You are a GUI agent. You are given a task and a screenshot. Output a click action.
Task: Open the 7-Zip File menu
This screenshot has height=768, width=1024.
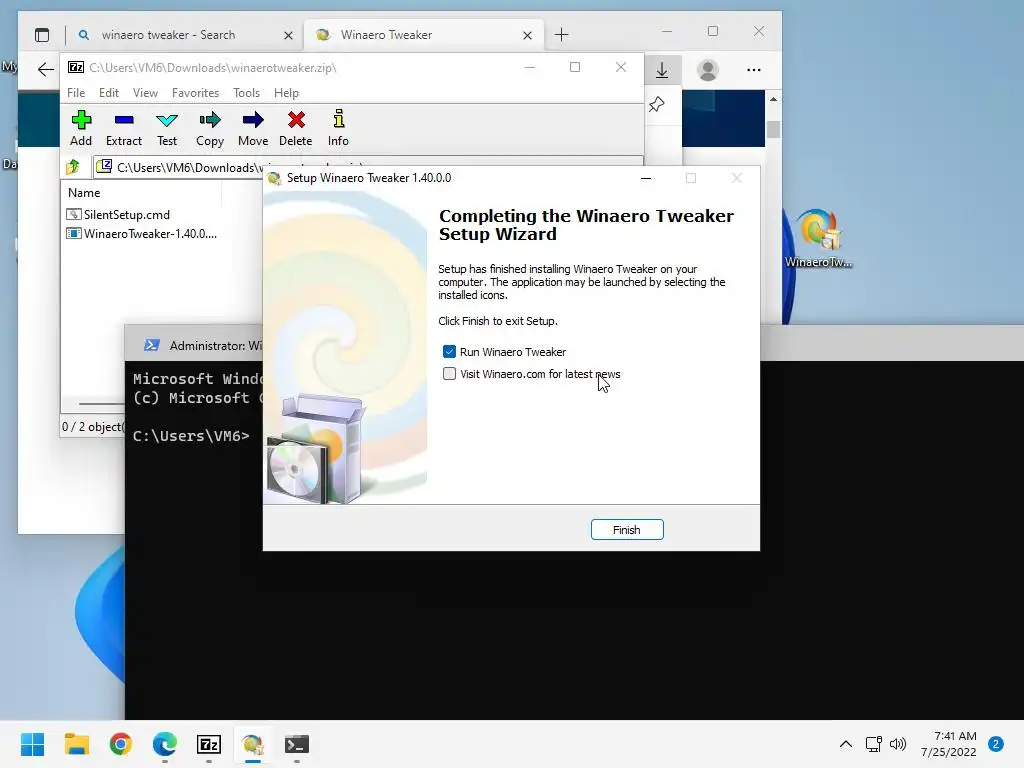[76, 93]
